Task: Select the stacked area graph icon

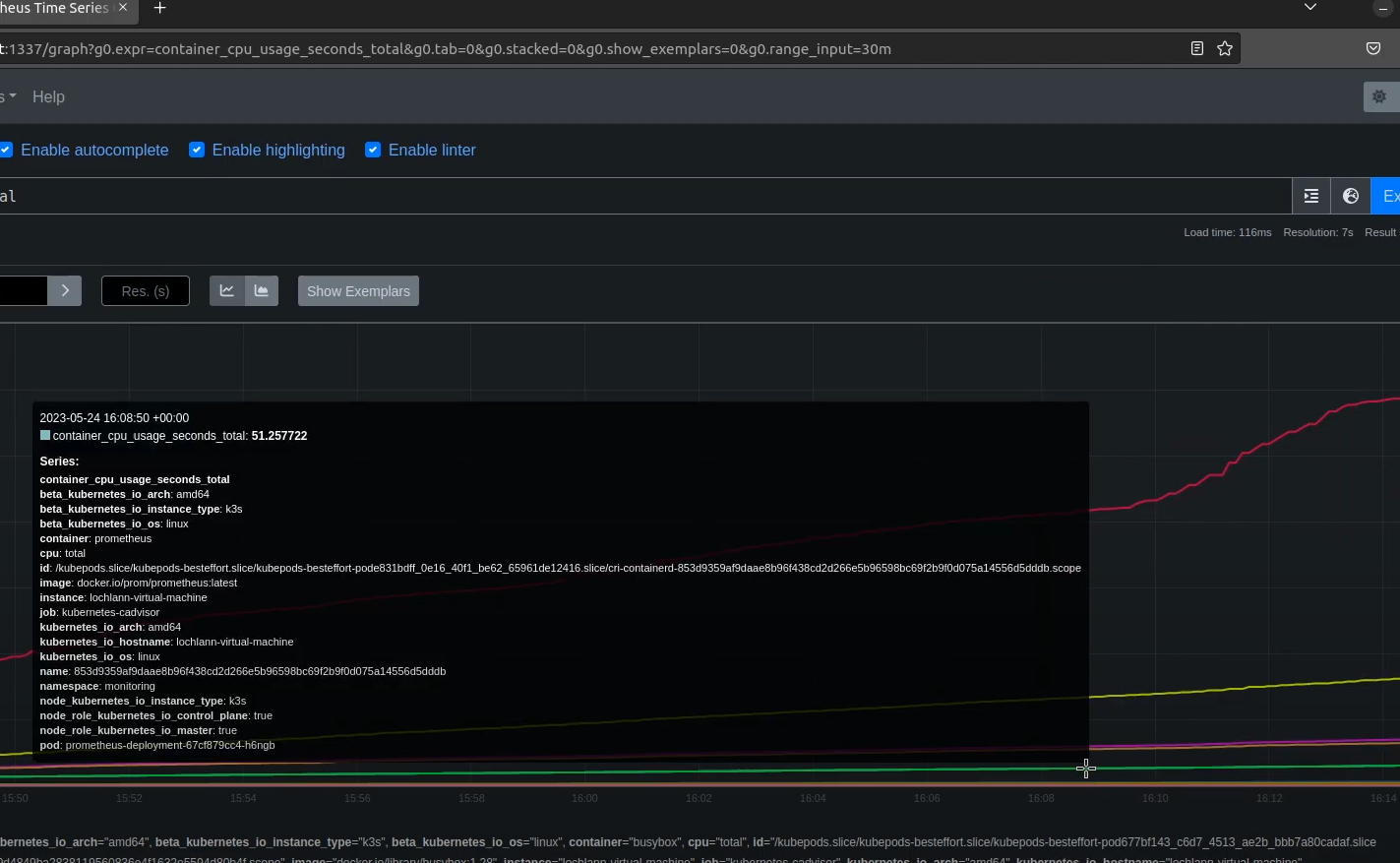Action: 262,290
